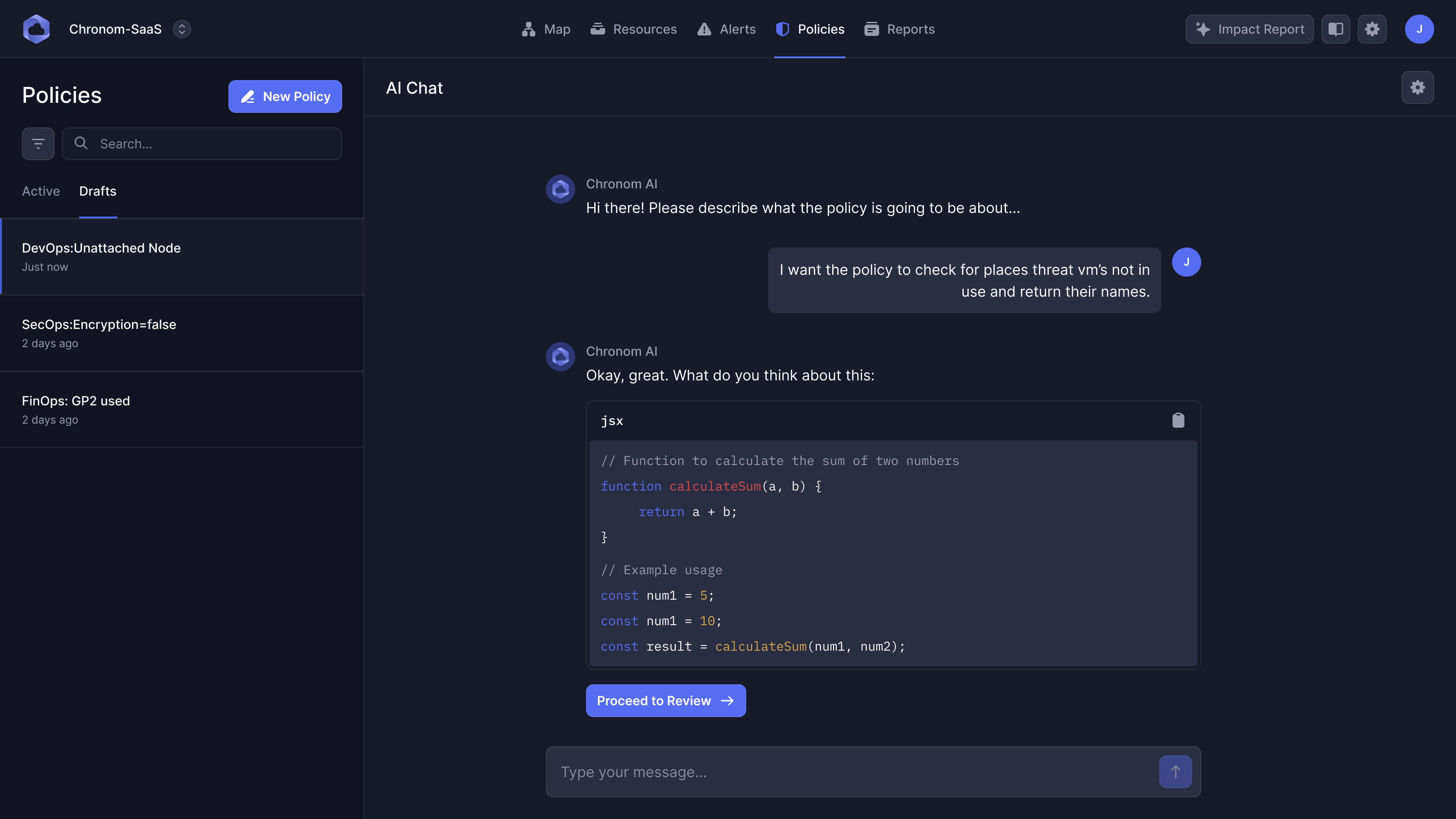The width and height of the screenshot is (1456, 819).
Task: Open global settings gear in header
Action: pos(1372,29)
